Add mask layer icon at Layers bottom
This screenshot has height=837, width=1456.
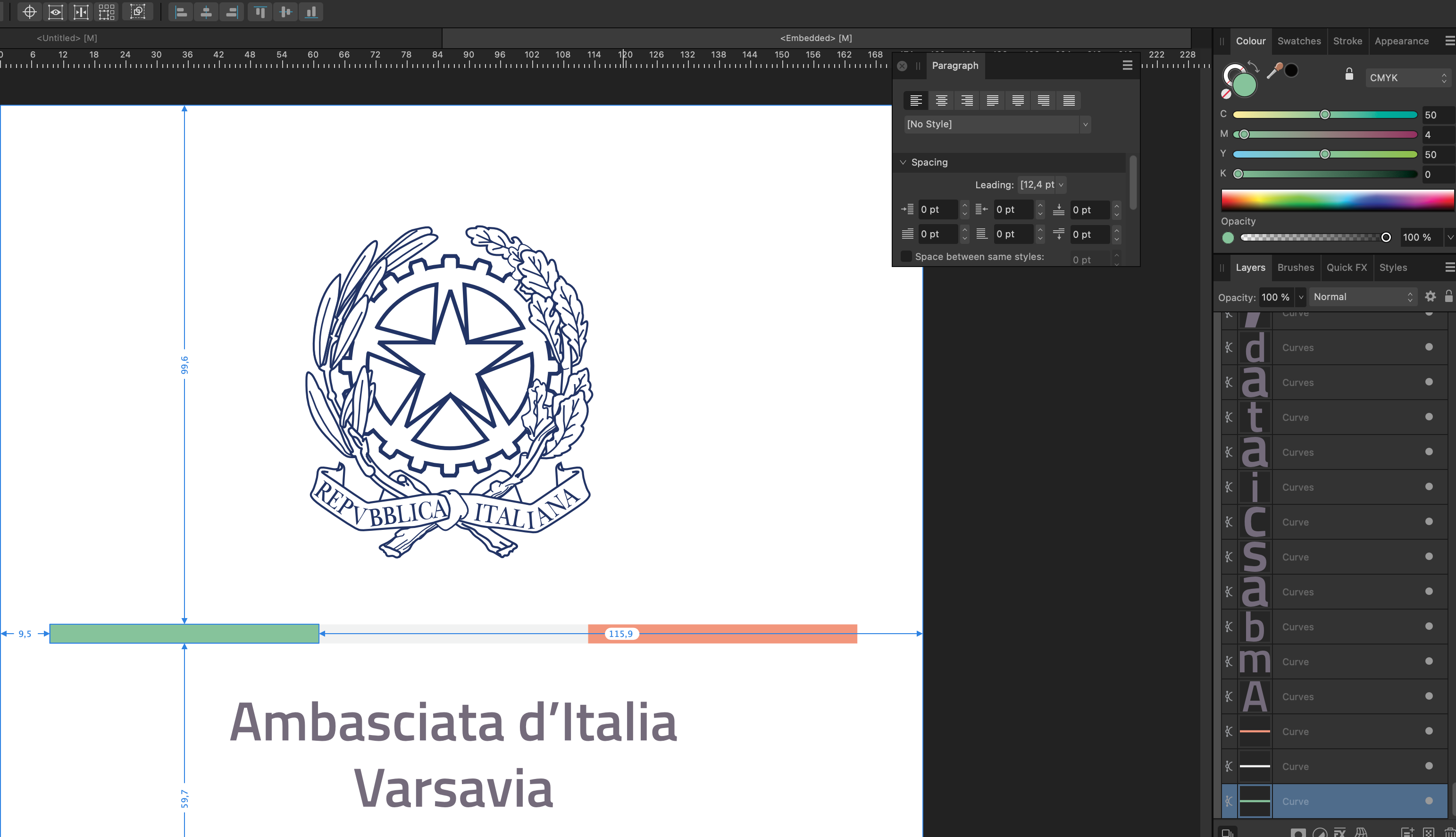(x=1298, y=832)
